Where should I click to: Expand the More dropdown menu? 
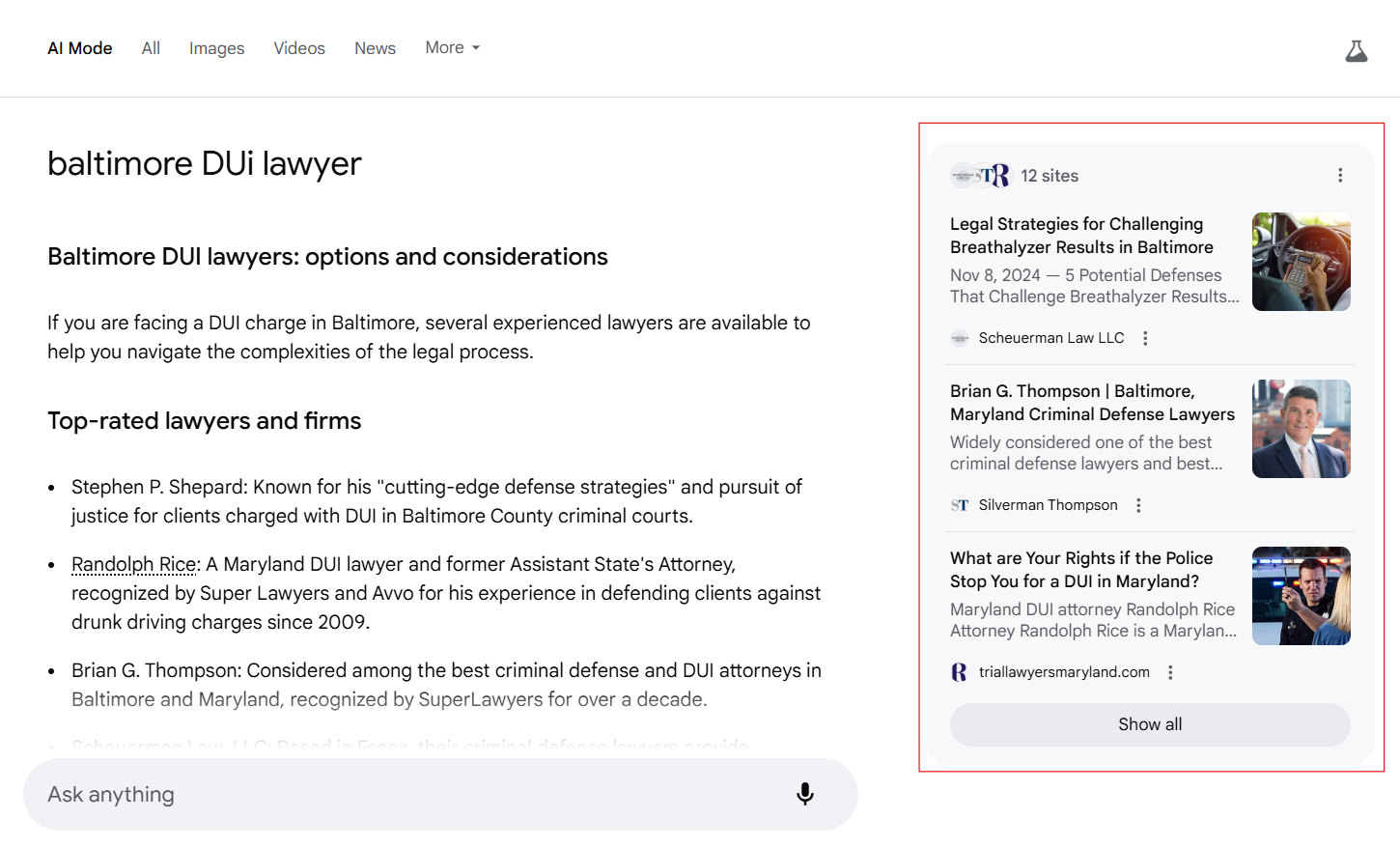(x=452, y=47)
